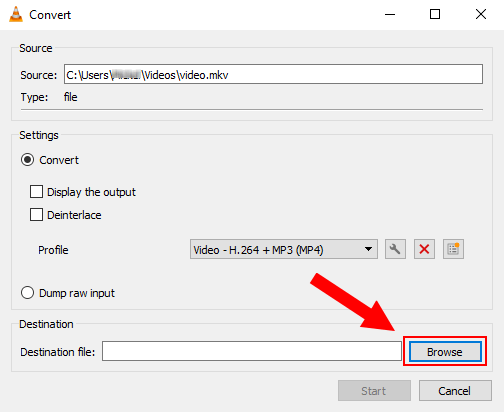The height and width of the screenshot is (412, 504).
Task: Click the 'Type:' label text
Action: coord(34,97)
